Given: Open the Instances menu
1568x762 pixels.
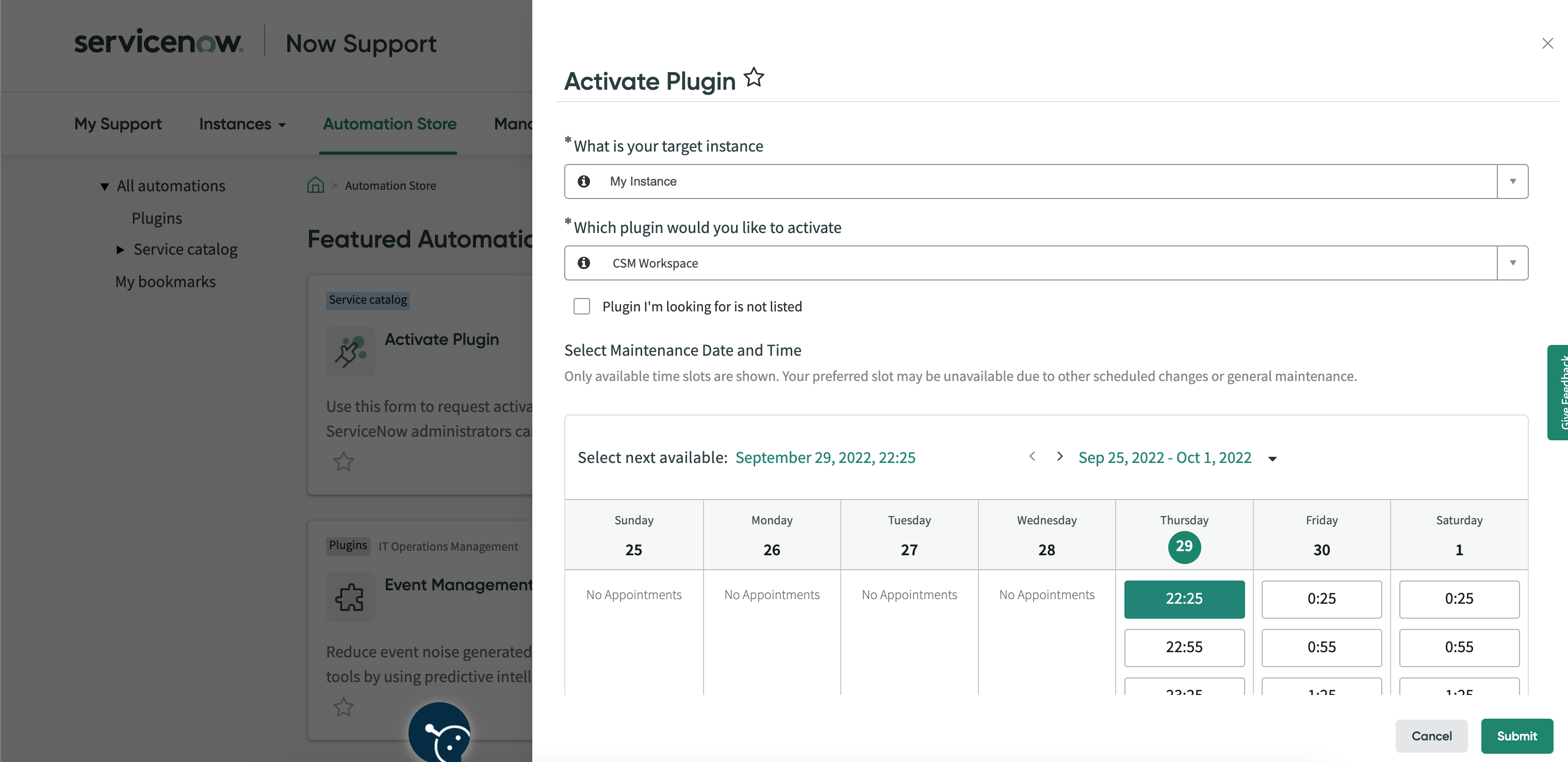Looking at the screenshot, I should (x=242, y=124).
